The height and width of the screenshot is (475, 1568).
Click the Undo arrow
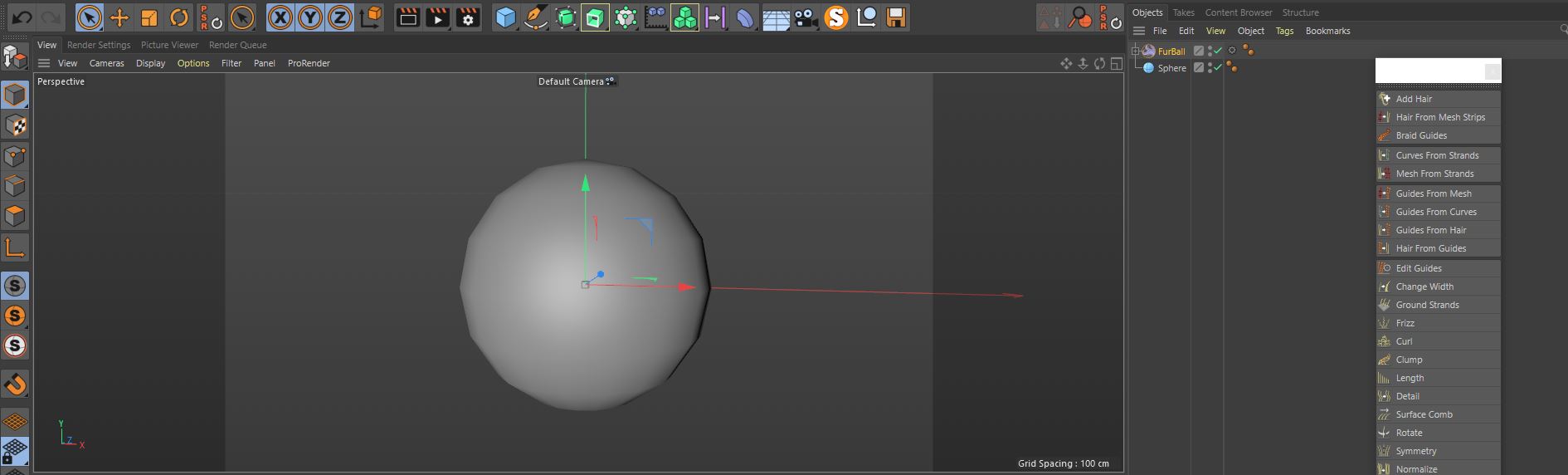point(22,17)
